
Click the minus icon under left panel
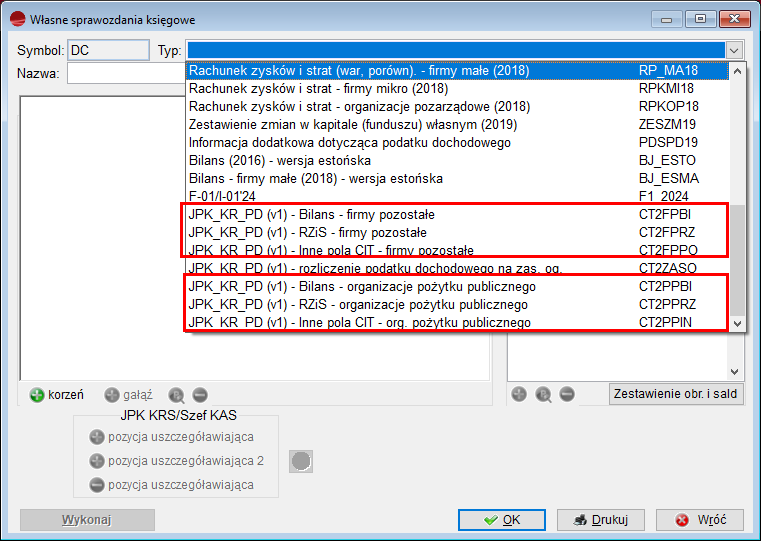[x=200, y=395]
